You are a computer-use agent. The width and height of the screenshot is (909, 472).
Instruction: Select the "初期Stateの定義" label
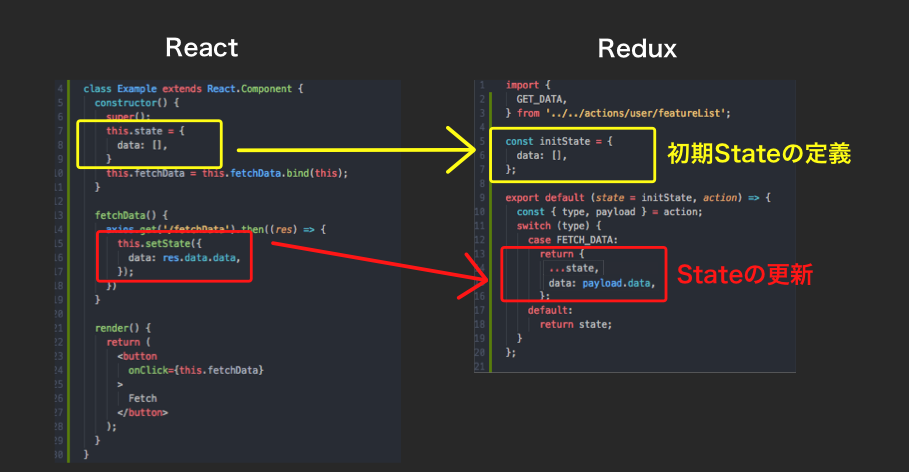759,154
